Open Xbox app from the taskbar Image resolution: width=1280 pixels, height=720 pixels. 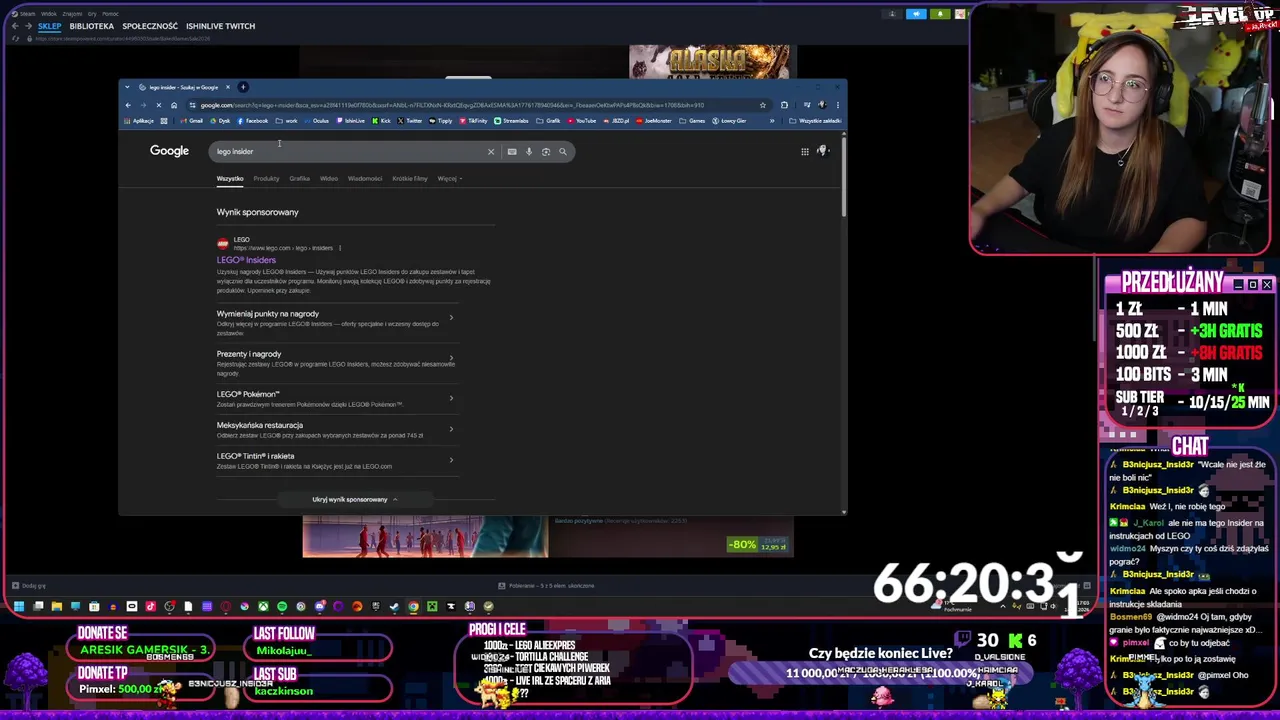pyautogui.click(x=263, y=606)
